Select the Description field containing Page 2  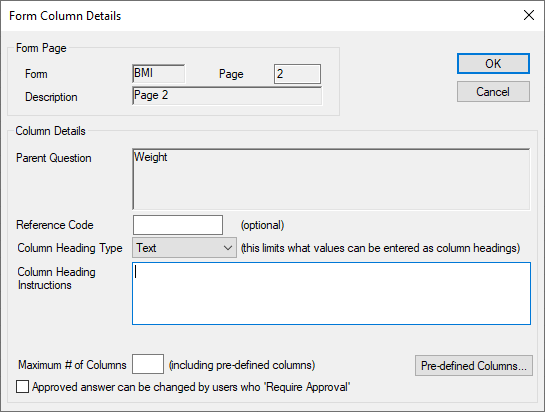[x=227, y=96]
